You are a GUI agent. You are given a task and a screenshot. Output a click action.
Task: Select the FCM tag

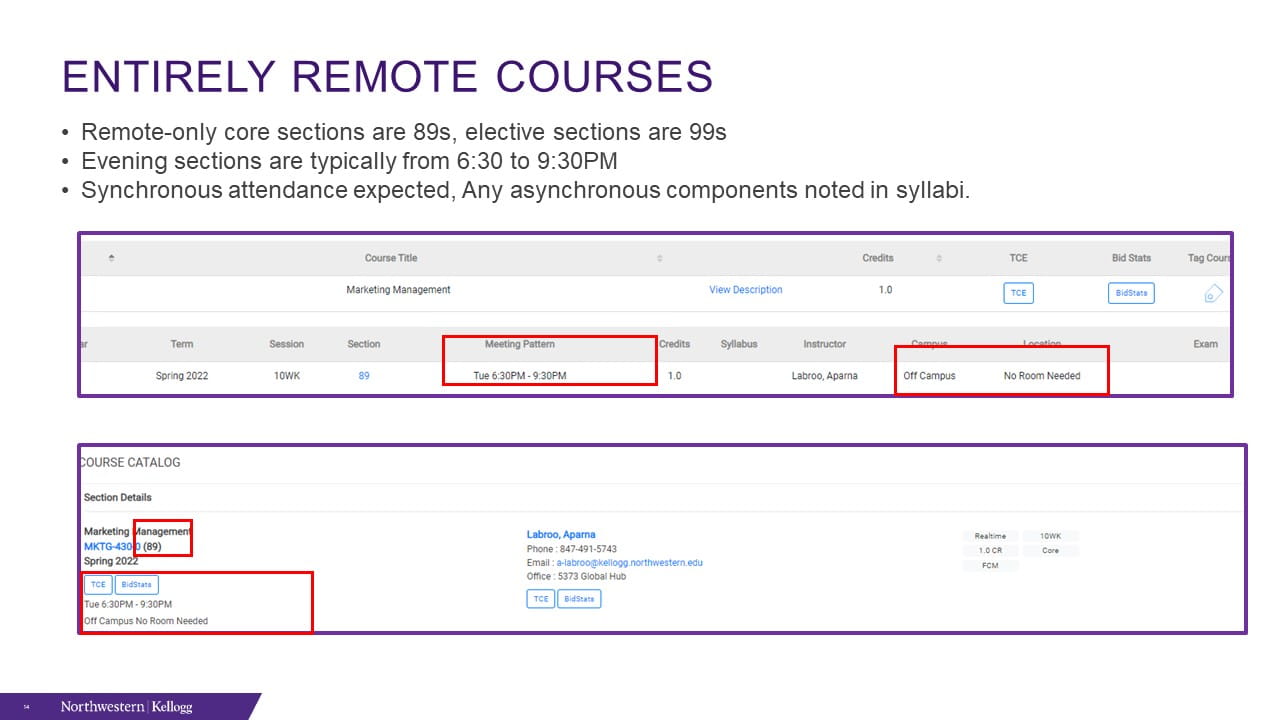coord(989,566)
